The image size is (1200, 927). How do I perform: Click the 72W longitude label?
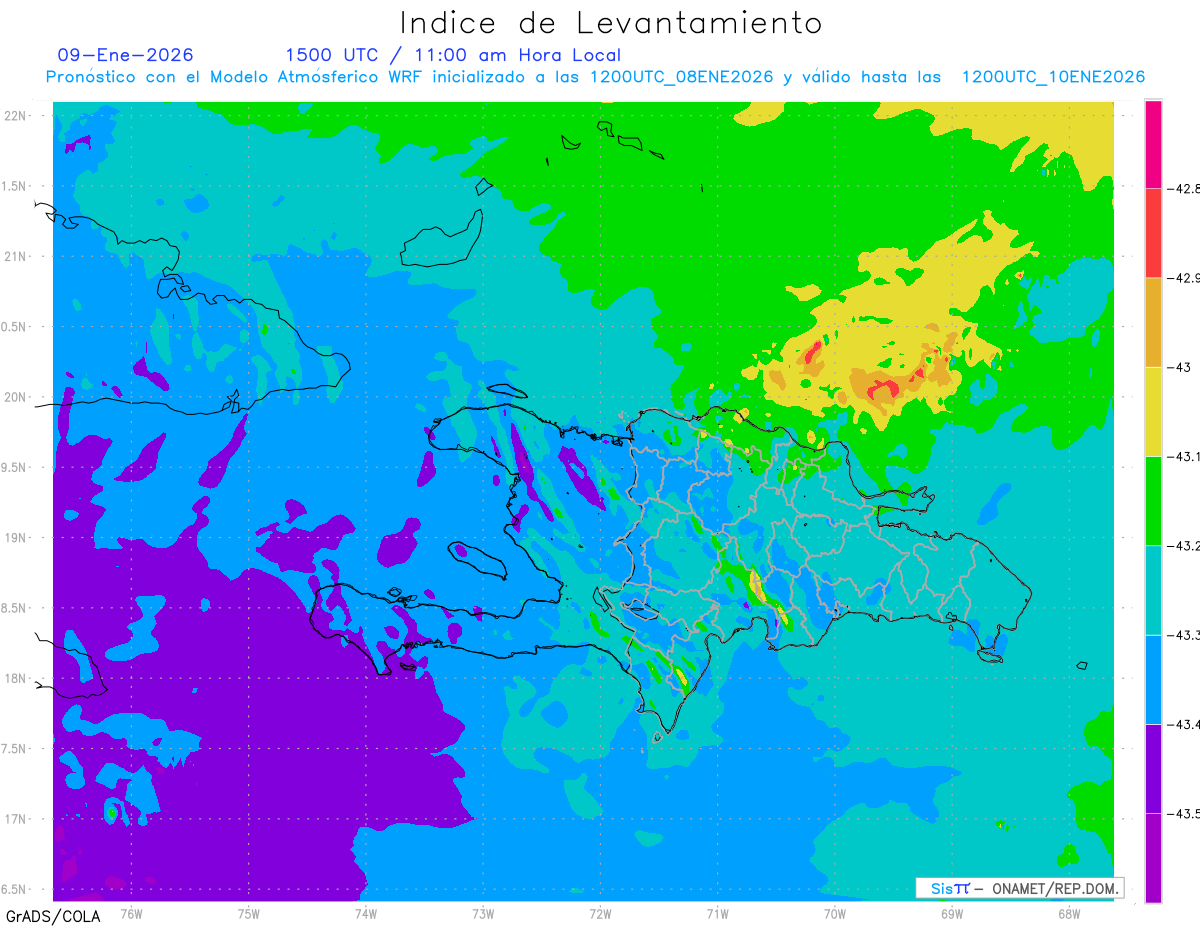(x=600, y=913)
